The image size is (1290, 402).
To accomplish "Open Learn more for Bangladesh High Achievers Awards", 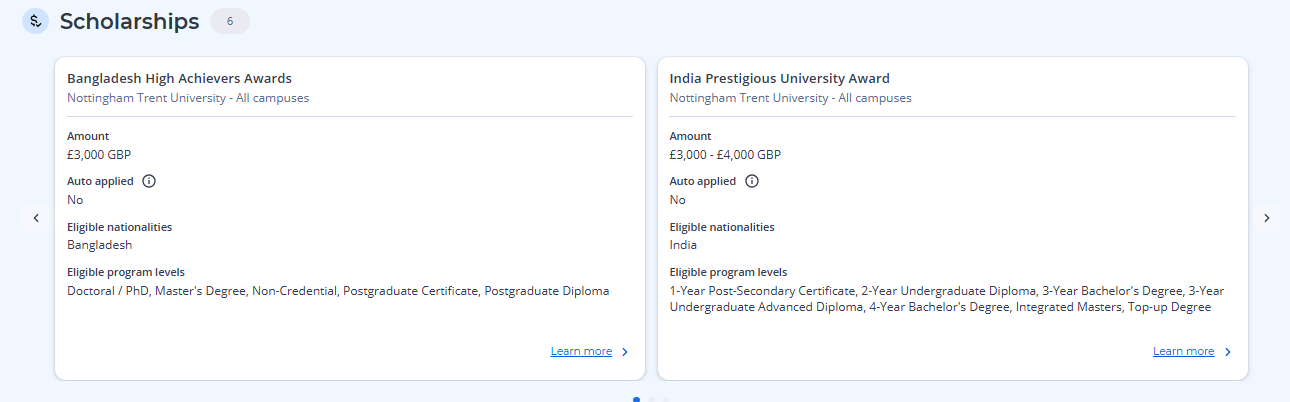I will 581,351.
